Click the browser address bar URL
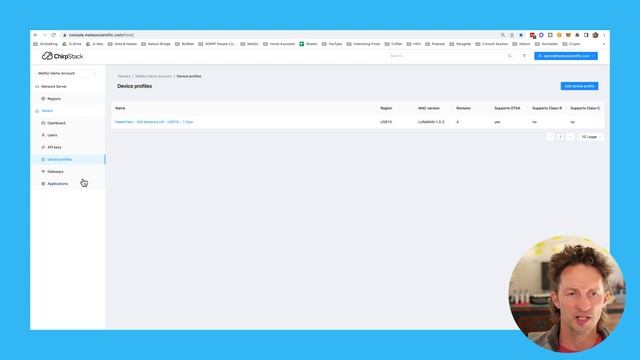Screen dimensions: 640x360 click(x=101, y=35)
